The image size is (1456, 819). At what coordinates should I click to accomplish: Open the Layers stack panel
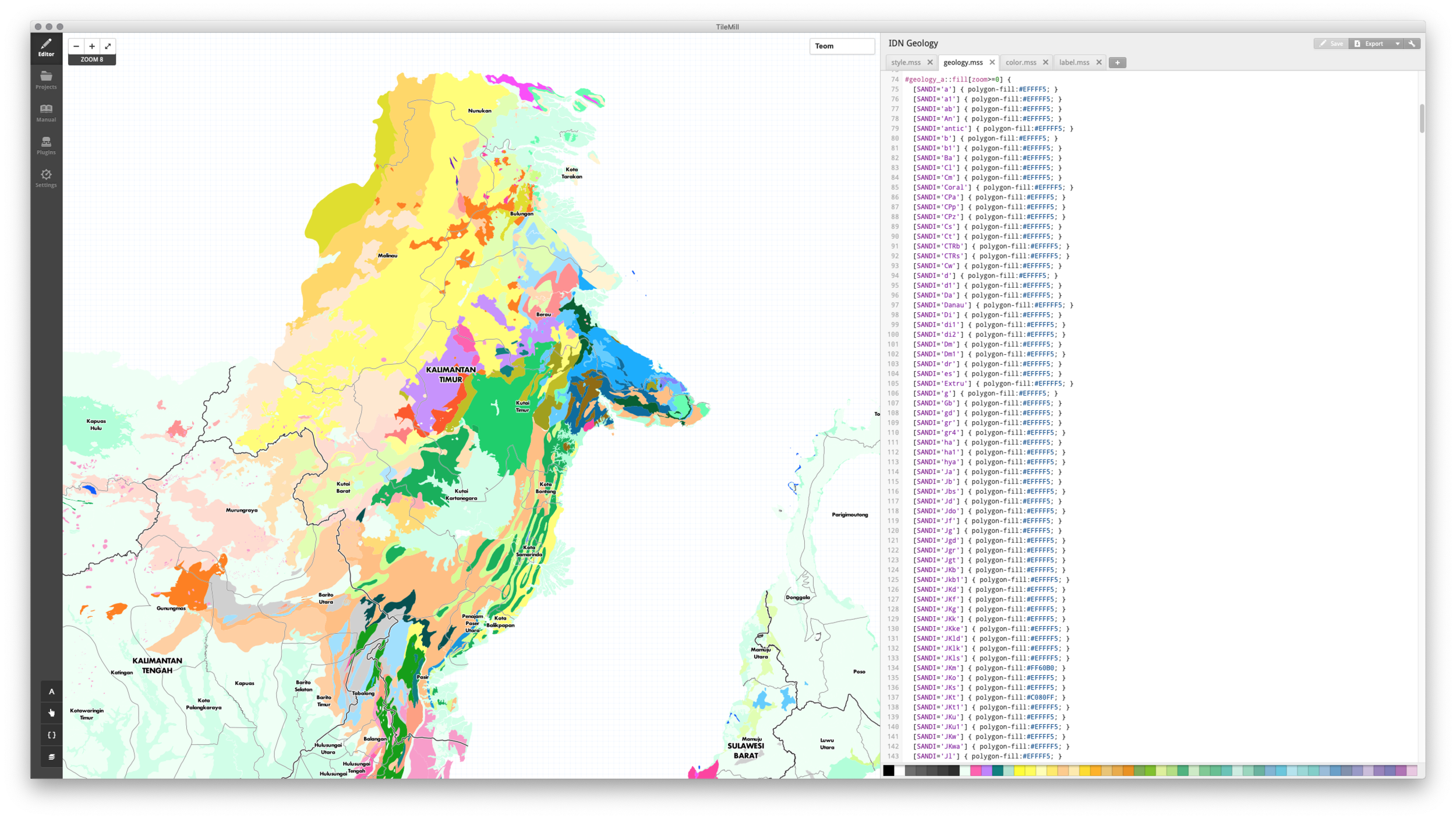point(51,757)
